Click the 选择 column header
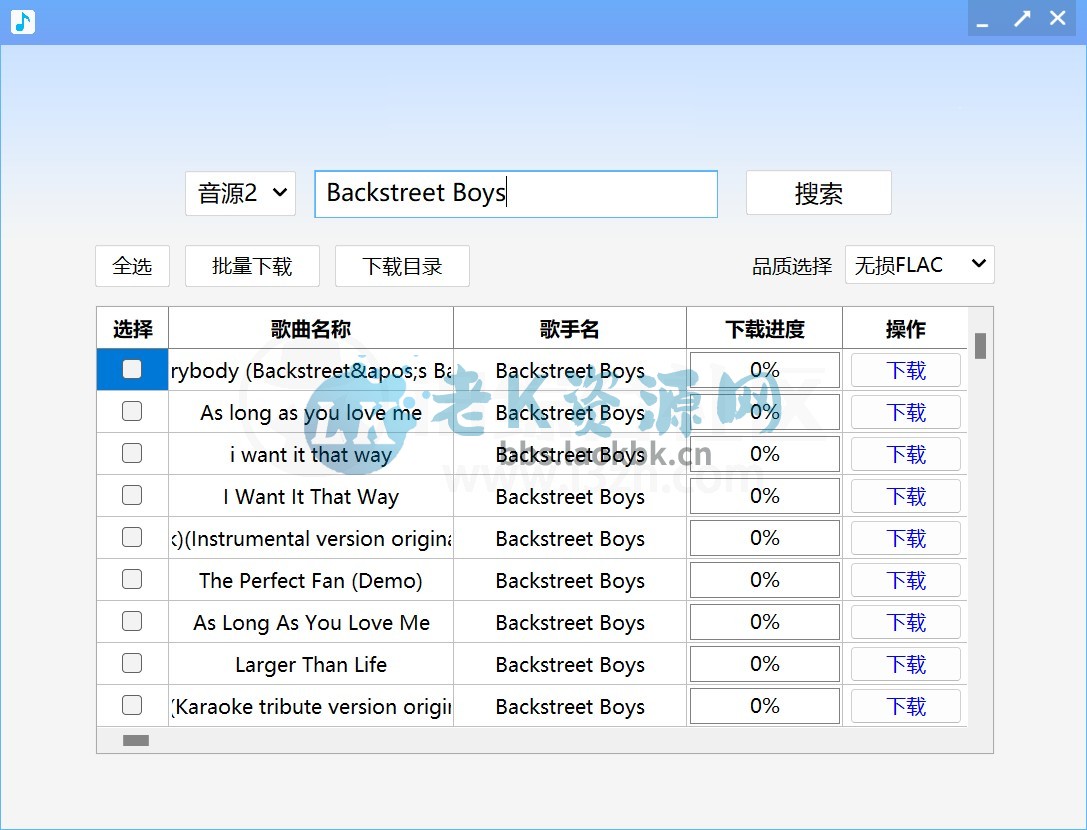 point(132,328)
